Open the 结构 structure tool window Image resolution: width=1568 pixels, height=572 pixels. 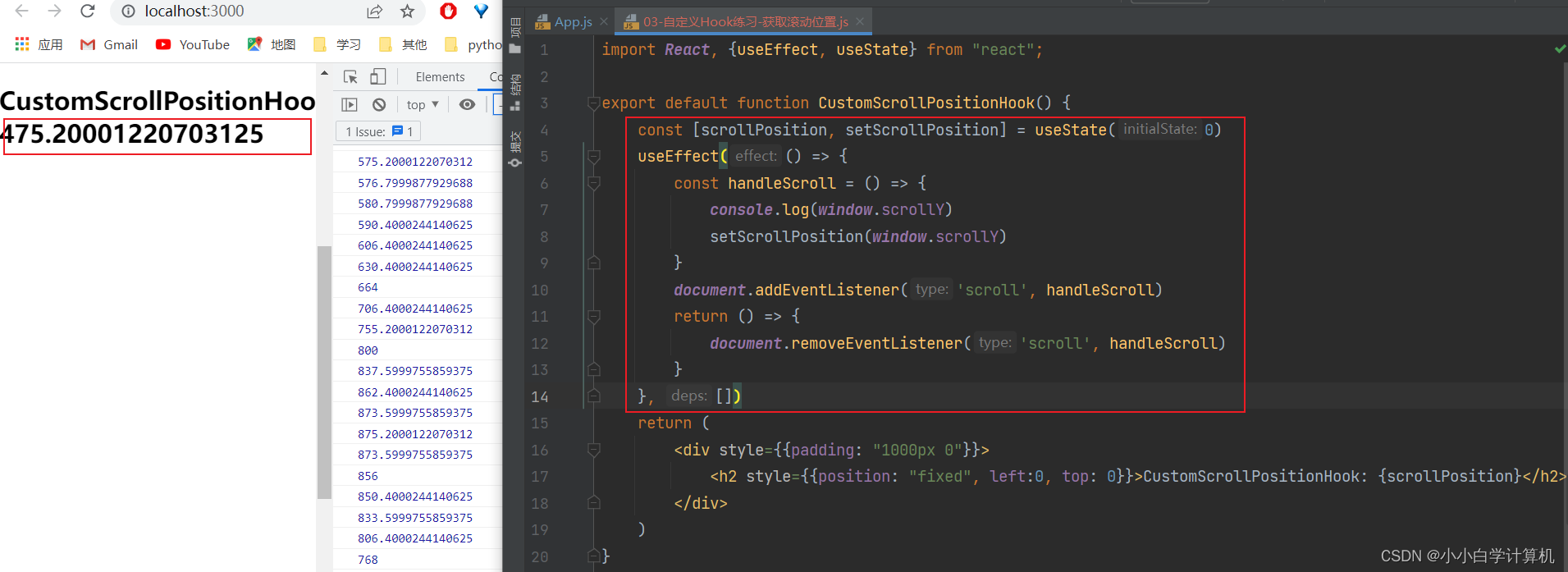(515, 93)
